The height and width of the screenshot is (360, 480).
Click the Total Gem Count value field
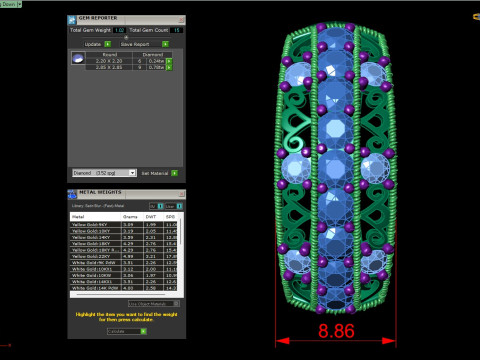coord(176,30)
